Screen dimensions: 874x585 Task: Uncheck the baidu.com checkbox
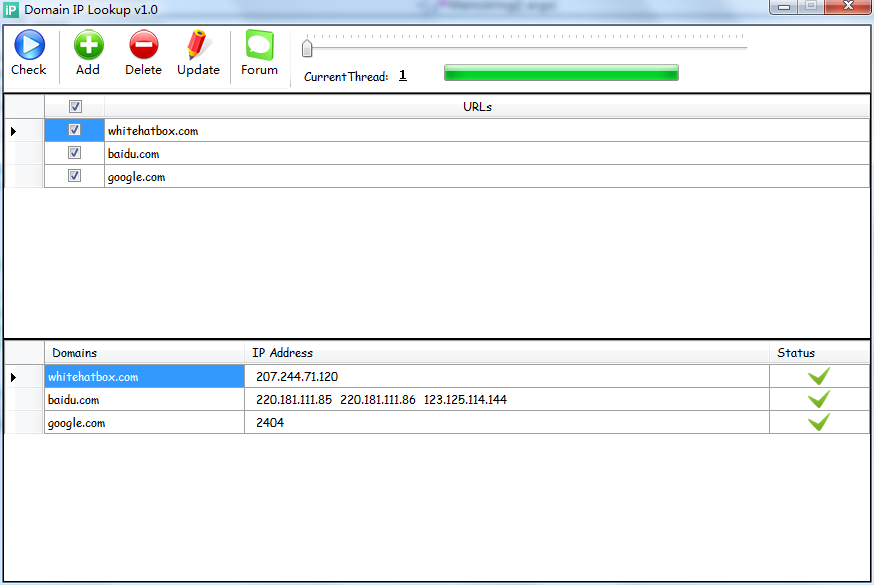[x=75, y=154]
